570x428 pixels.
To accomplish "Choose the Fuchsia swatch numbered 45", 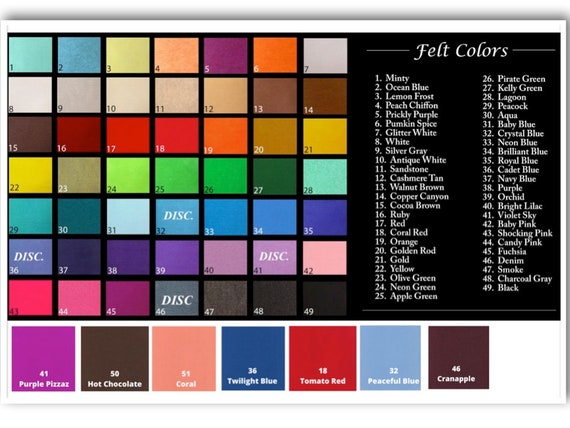I will click(x=128, y=298).
